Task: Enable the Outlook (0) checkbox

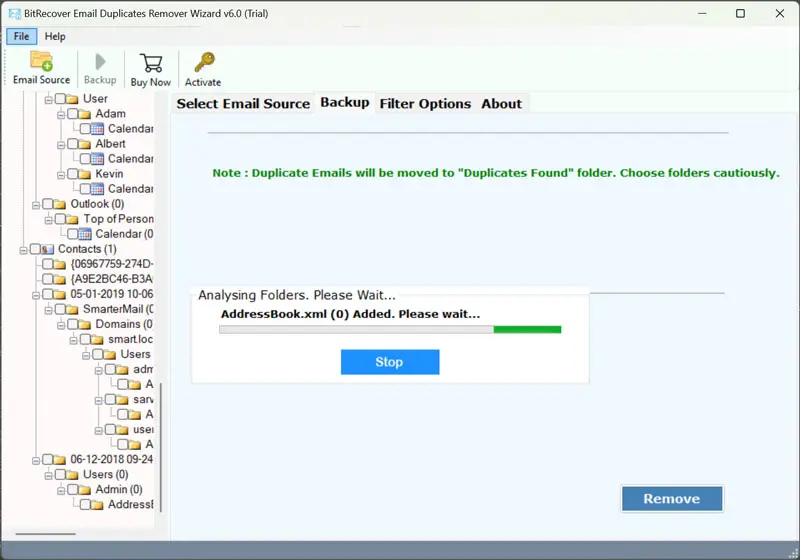Action: [x=47, y=204]
